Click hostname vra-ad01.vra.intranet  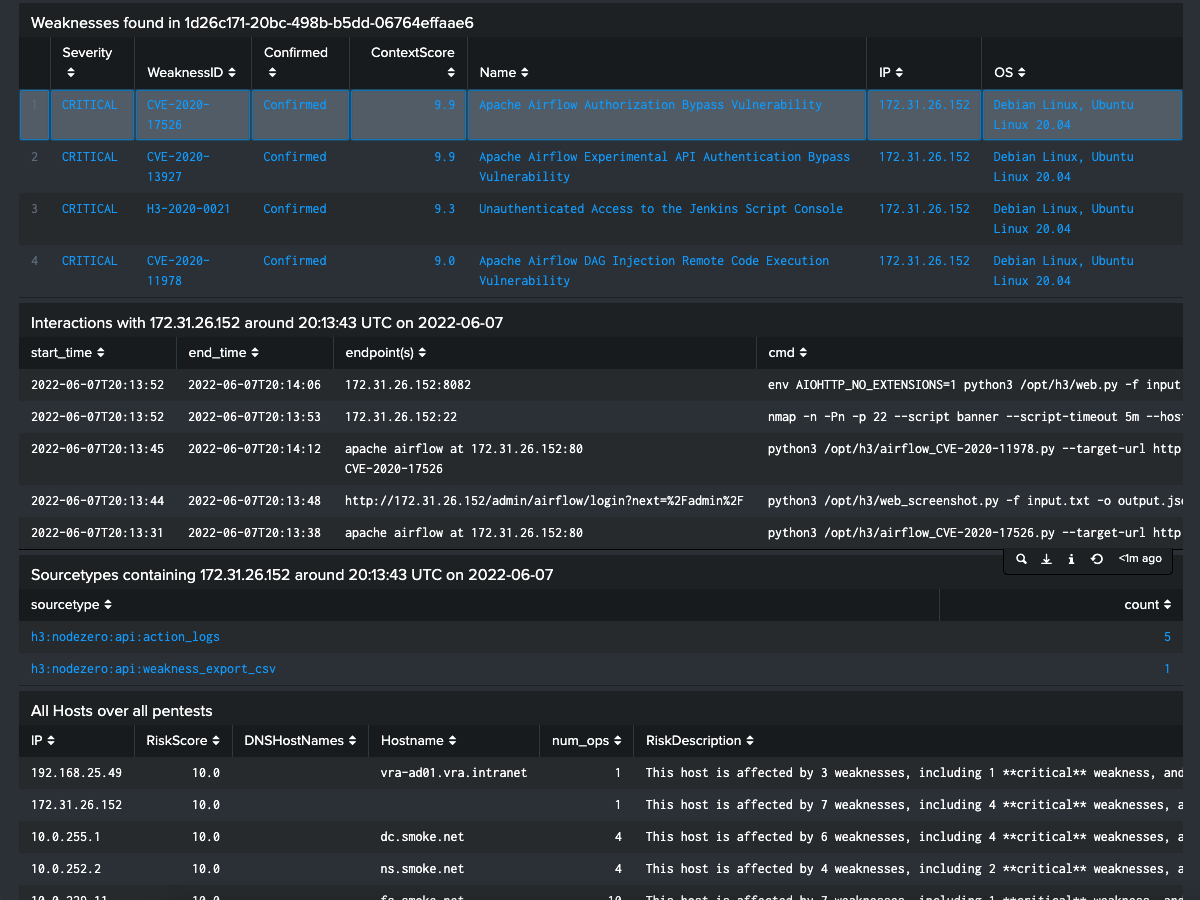(454, 773)
